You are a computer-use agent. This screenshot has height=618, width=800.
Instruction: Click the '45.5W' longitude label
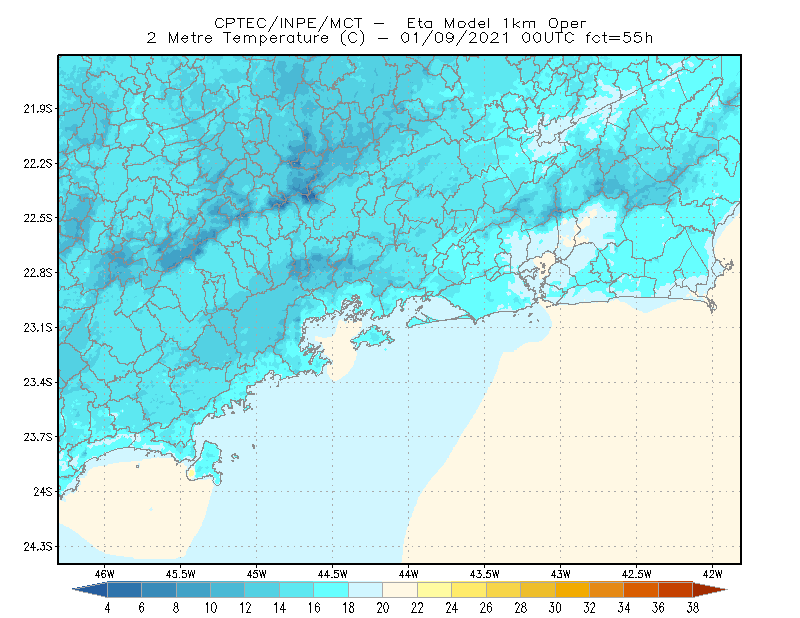coord(181,574)
